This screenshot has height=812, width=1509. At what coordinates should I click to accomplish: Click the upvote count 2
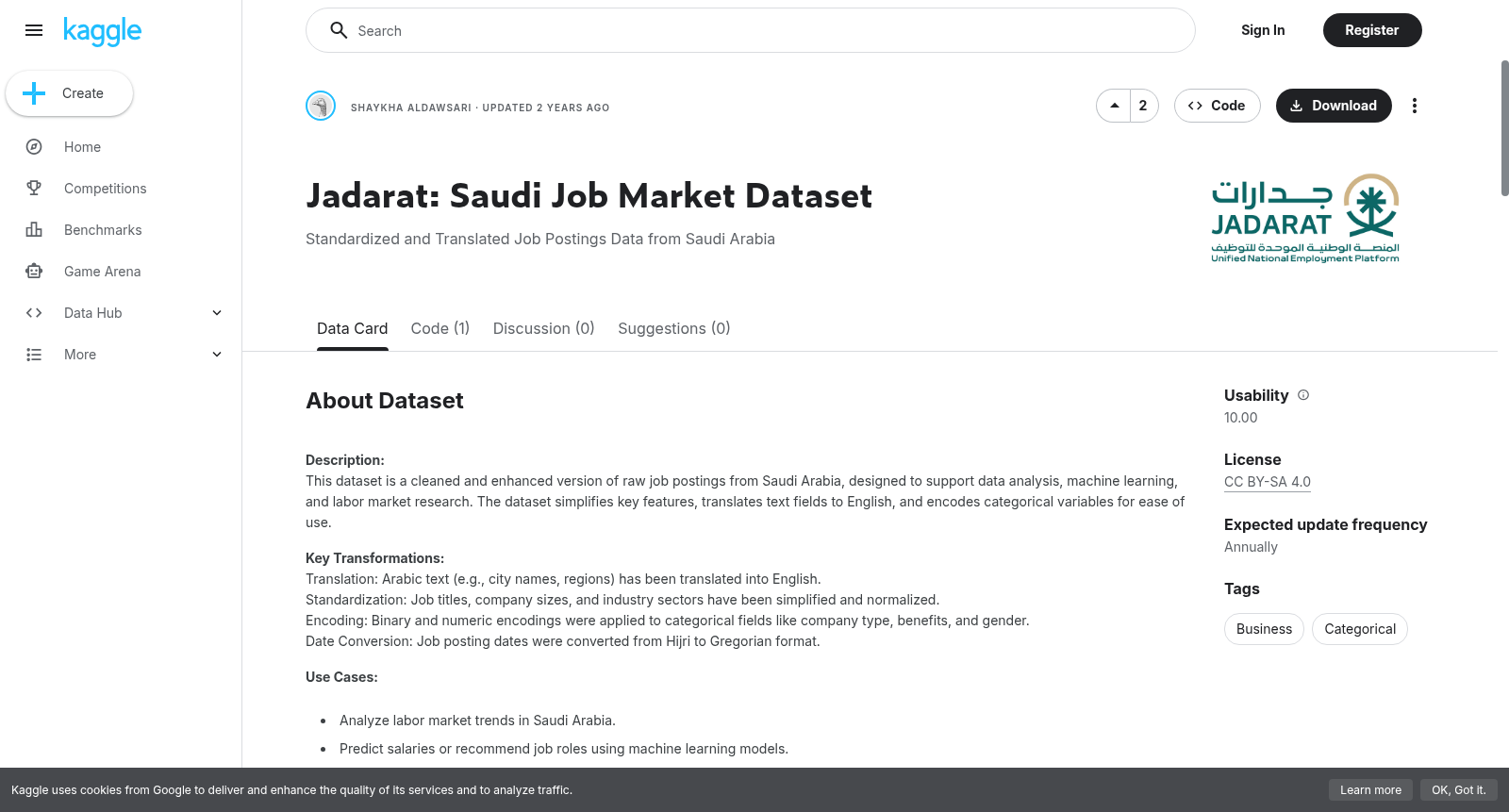coord(1143,106)
